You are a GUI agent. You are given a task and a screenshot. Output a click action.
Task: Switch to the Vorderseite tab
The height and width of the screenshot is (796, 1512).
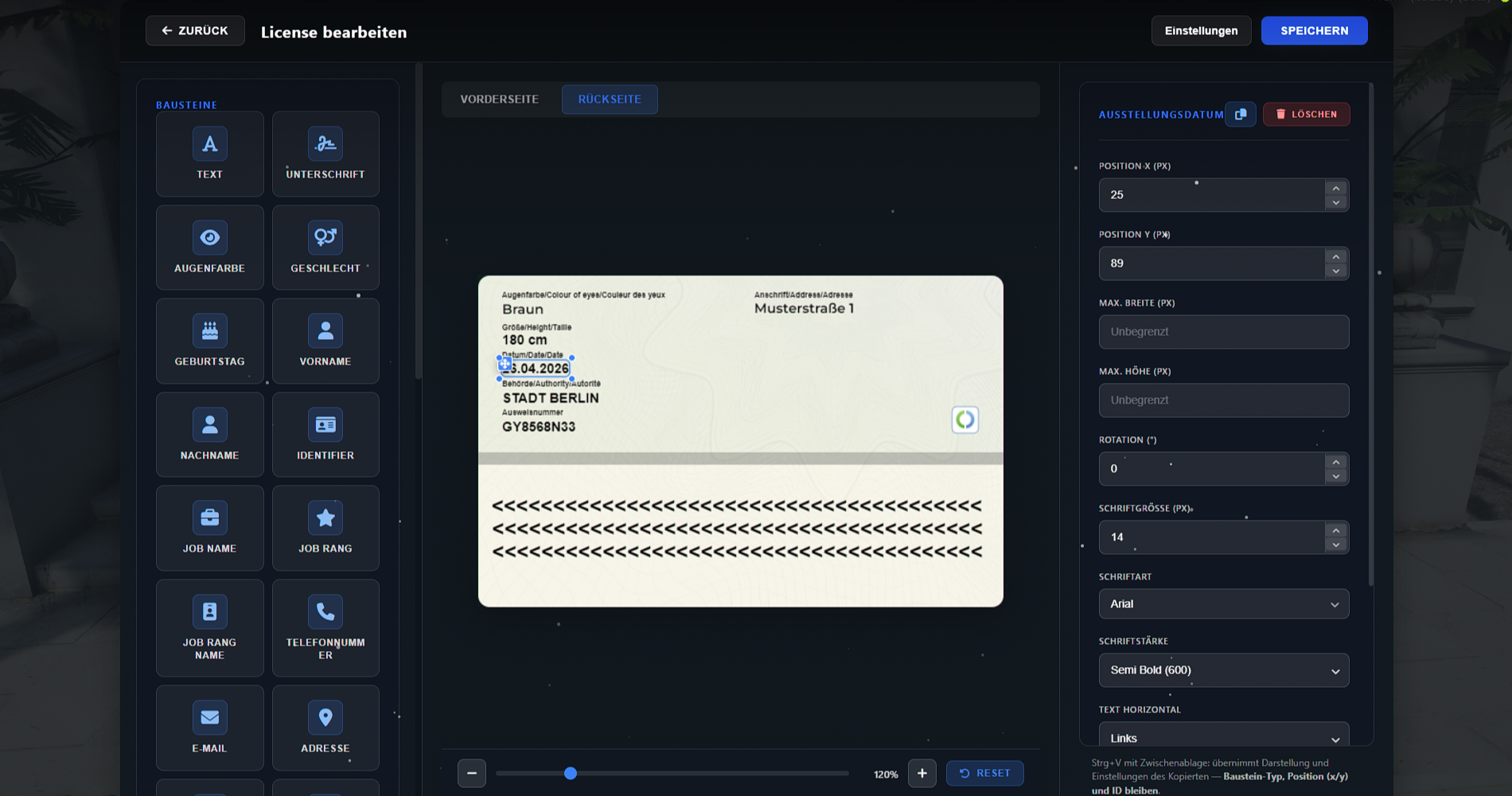click(499, 99)
